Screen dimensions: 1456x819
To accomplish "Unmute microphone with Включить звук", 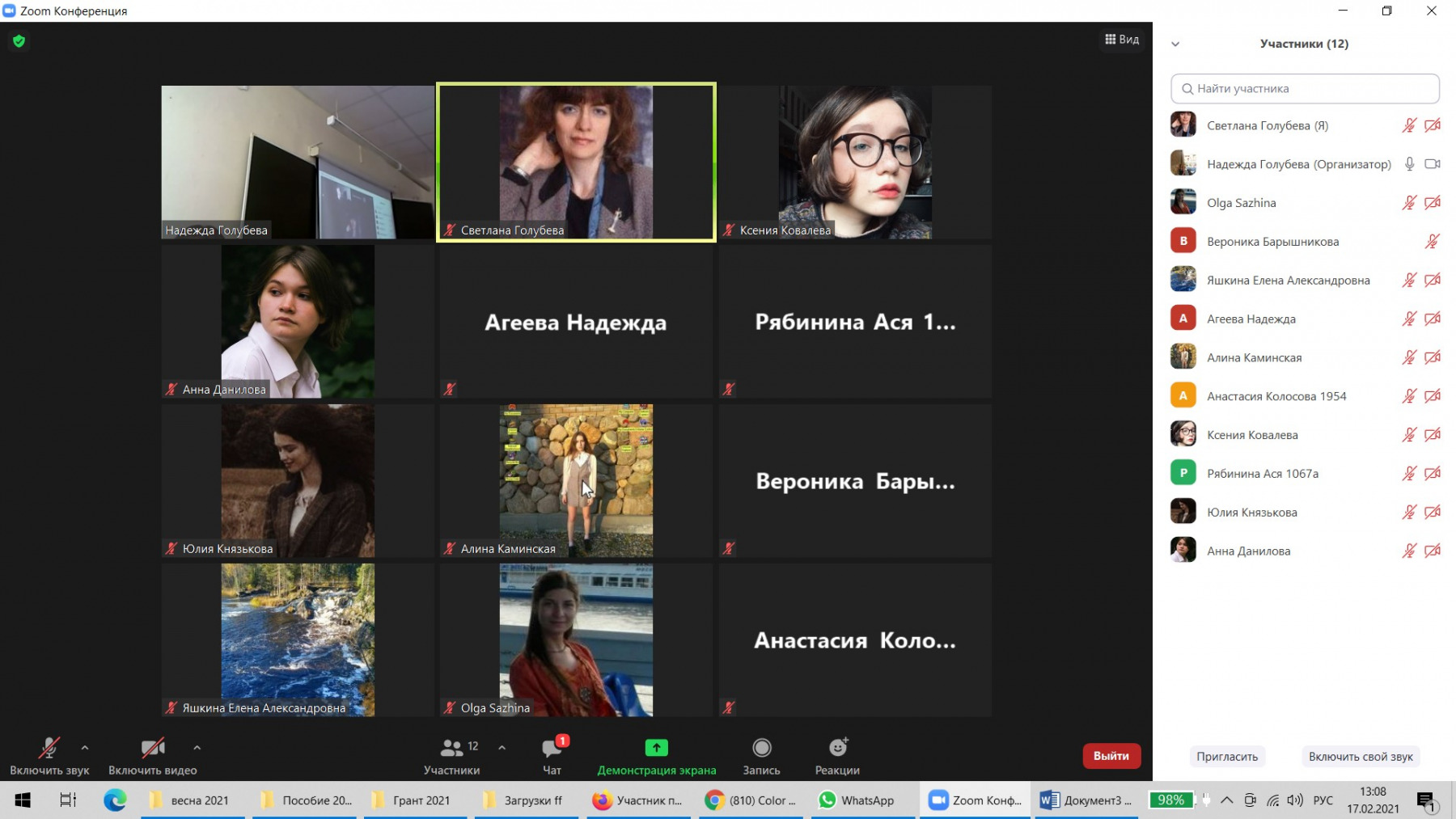I will 49,749.
